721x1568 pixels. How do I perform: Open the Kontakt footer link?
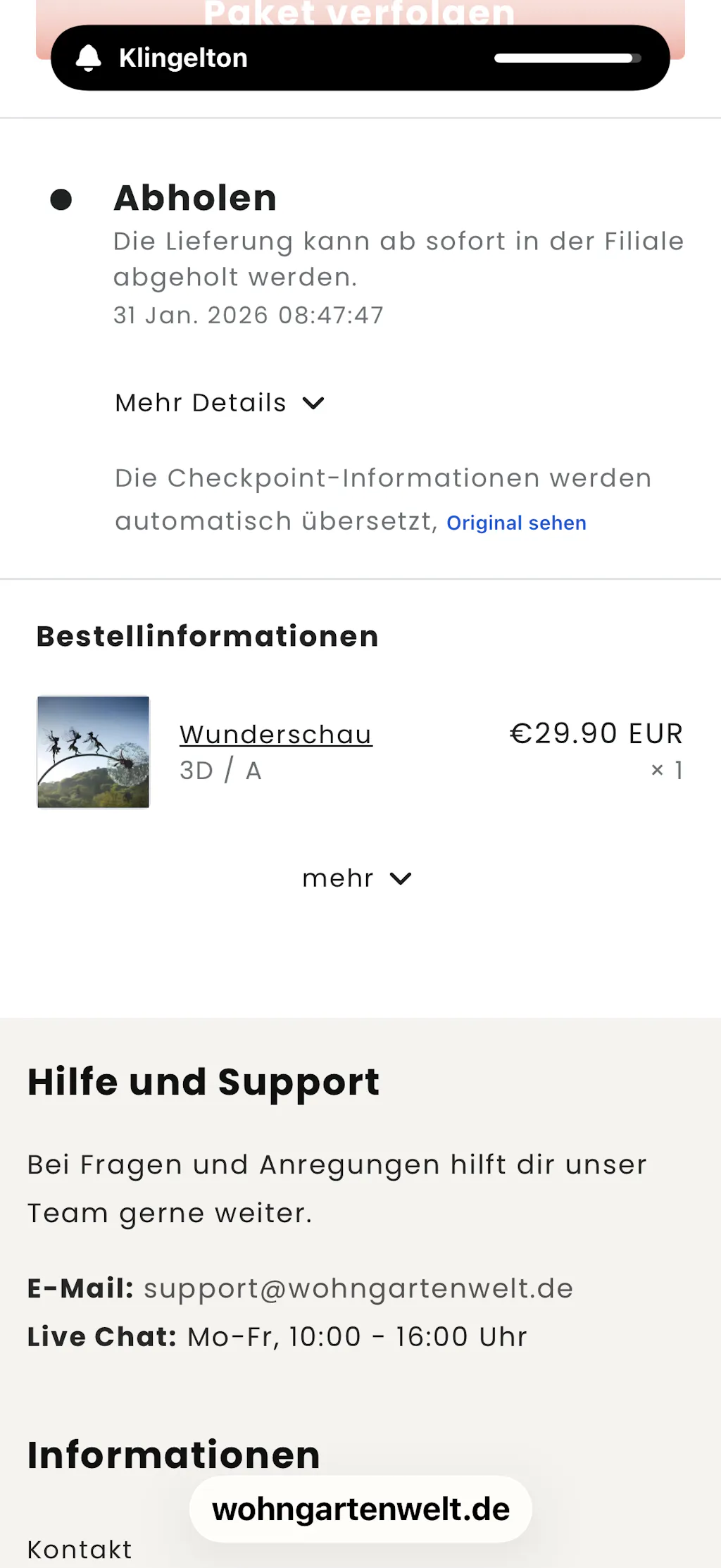[80, 1550]
